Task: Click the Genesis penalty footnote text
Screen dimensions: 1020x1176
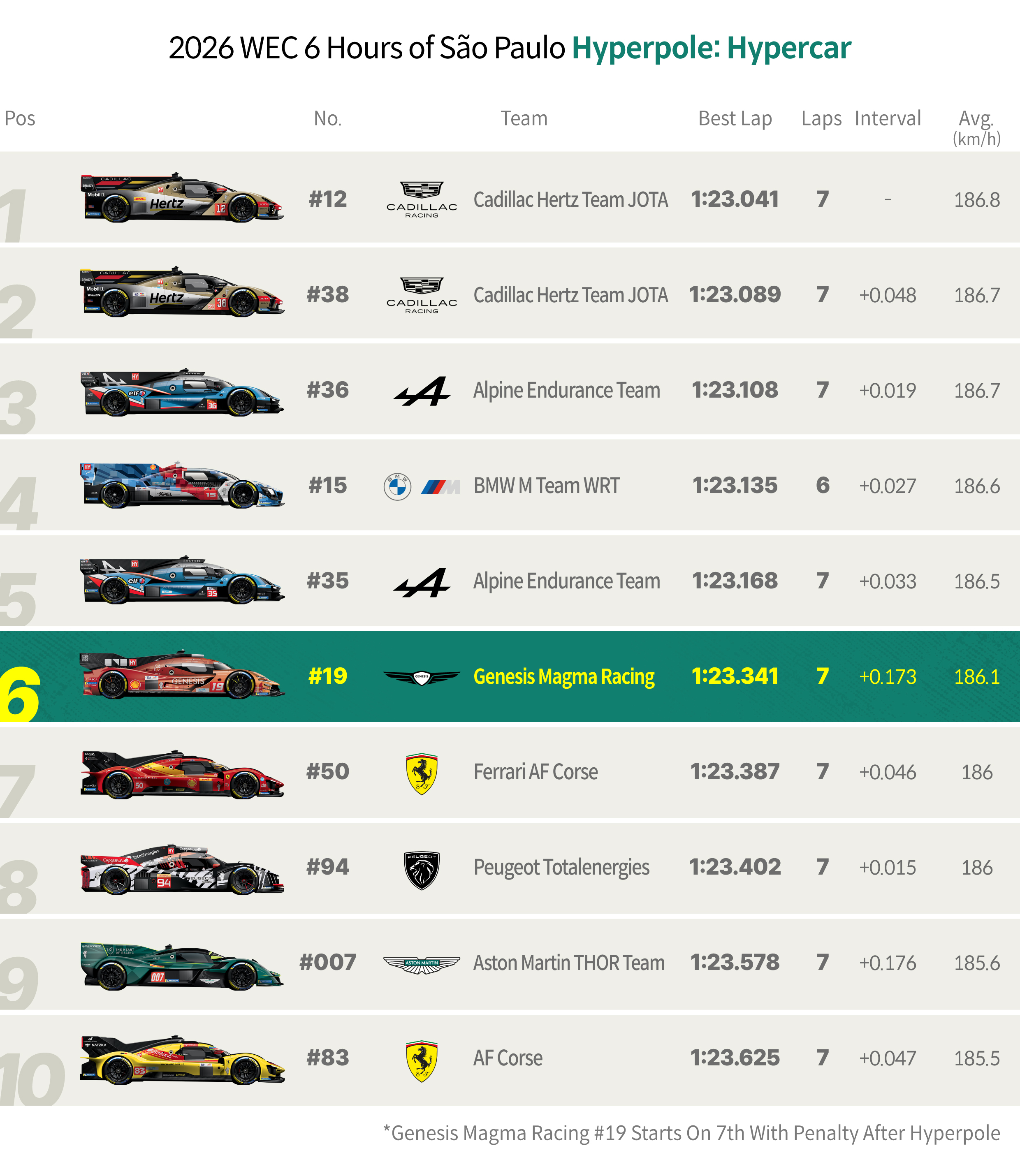Action: 691,1133
